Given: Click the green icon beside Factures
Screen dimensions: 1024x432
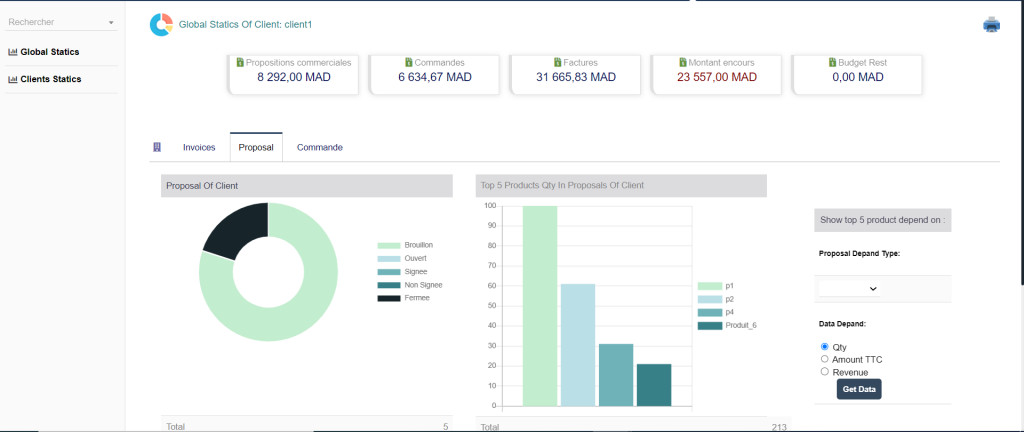Looking at the screenshot, I should coord(555,62).
